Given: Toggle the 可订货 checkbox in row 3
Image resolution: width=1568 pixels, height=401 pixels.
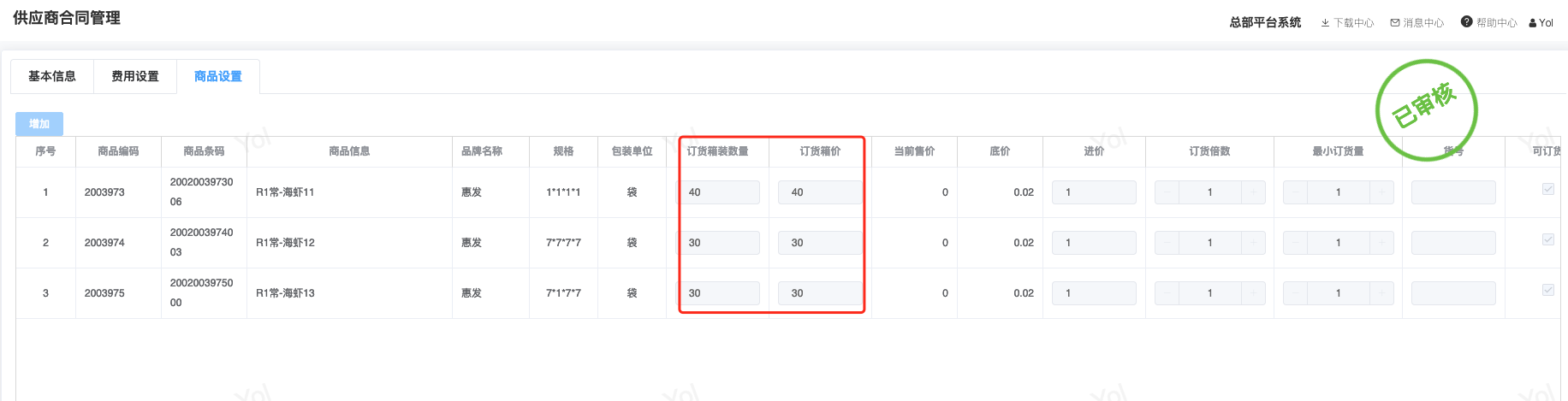Looking at the screenshot, I should (x=1547, y=290).
